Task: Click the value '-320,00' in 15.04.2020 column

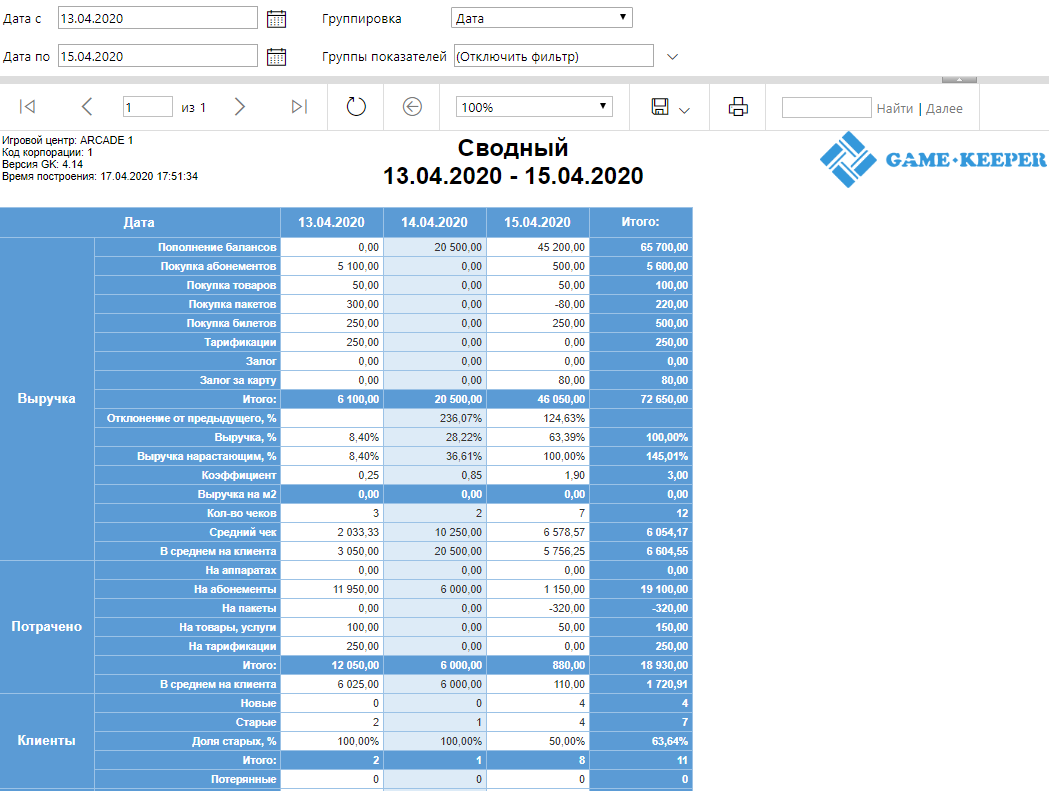Action: [x=566, y=608]
